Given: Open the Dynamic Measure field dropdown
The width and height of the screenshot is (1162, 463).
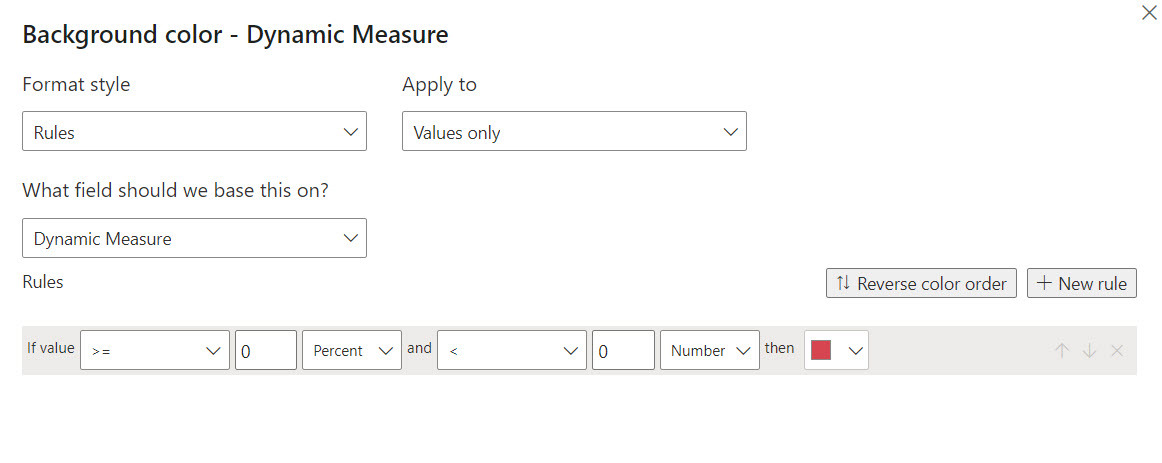Looking at the screenshot, I should [194, 239].
